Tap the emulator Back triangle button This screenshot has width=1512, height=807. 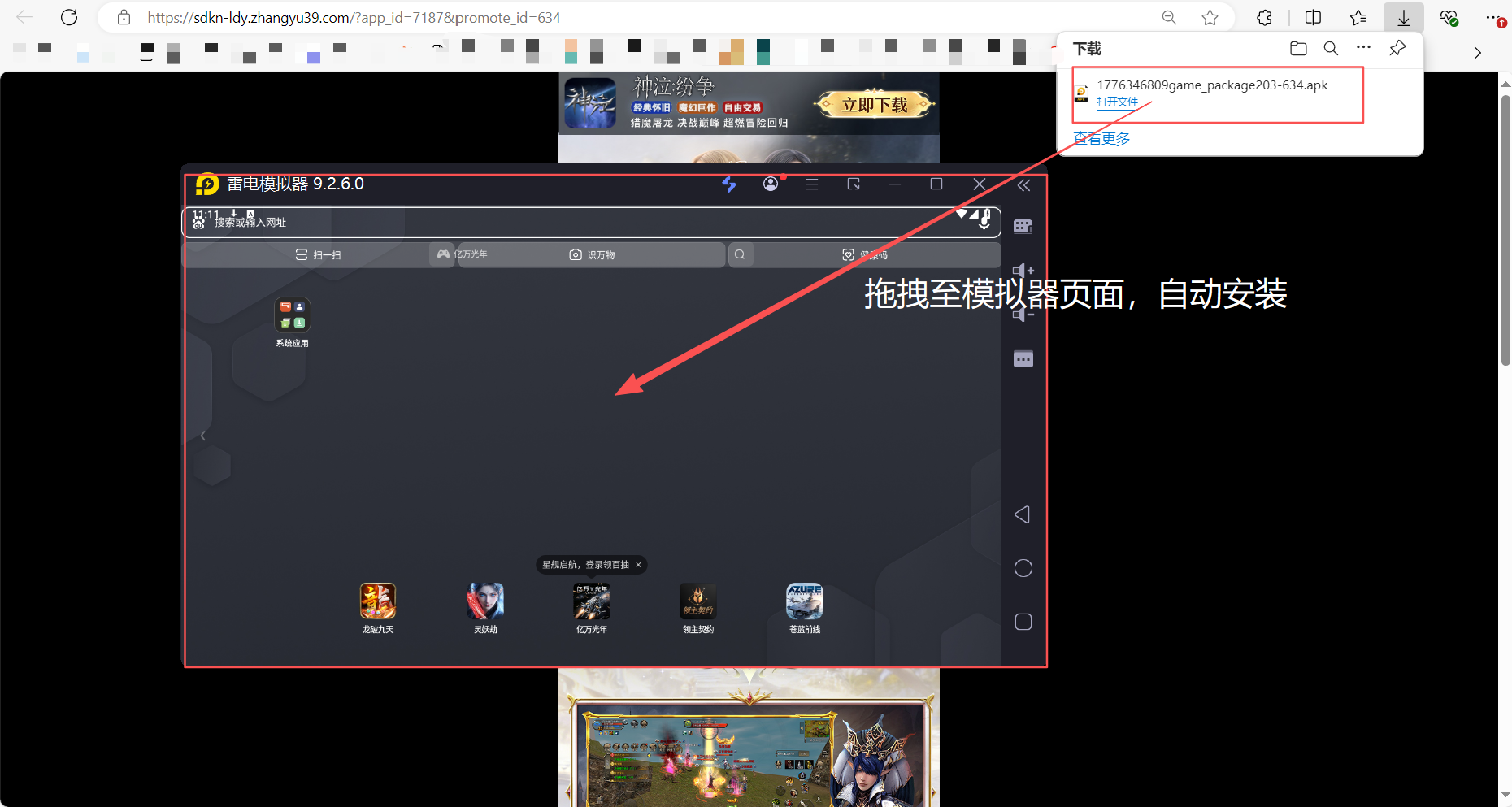[x=1023, y=514]
